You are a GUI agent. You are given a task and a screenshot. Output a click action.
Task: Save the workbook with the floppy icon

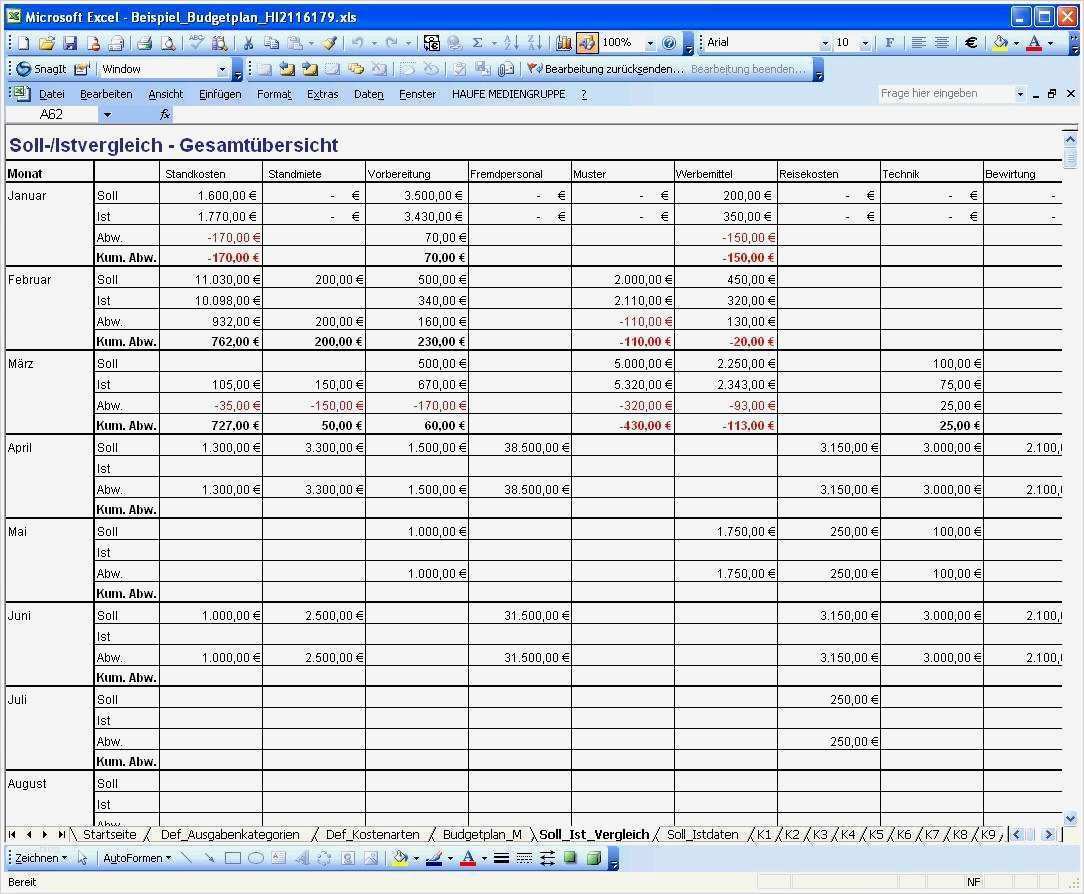click(70, 43)
